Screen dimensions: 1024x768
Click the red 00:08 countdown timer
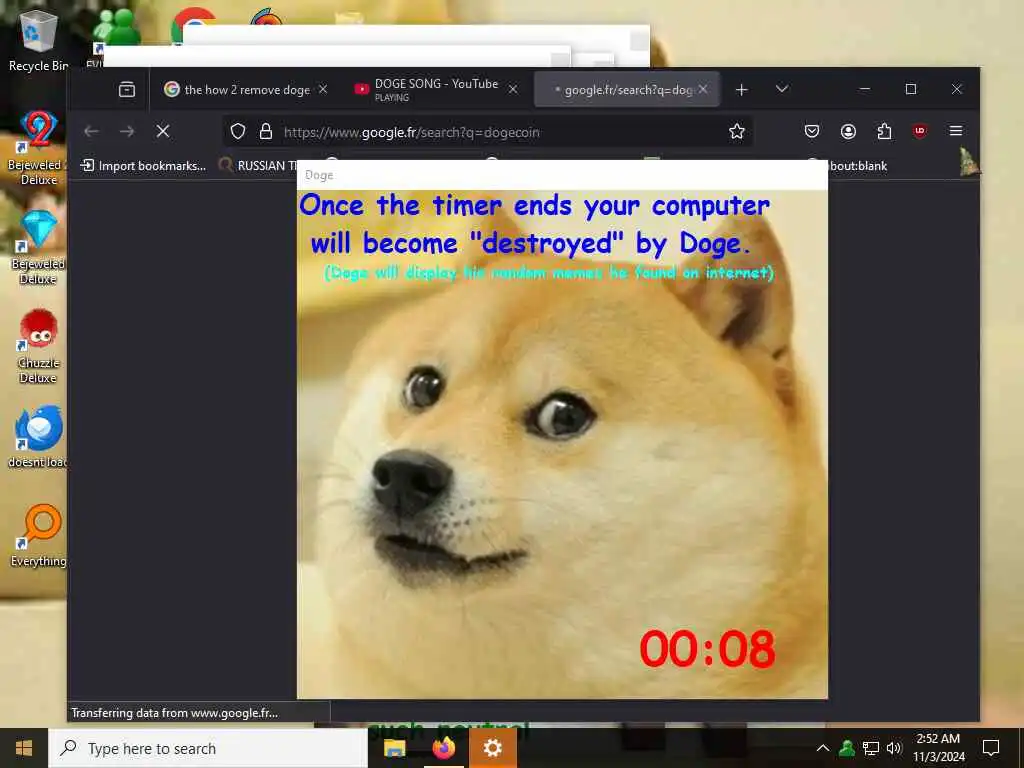click(x=707, y=649)
